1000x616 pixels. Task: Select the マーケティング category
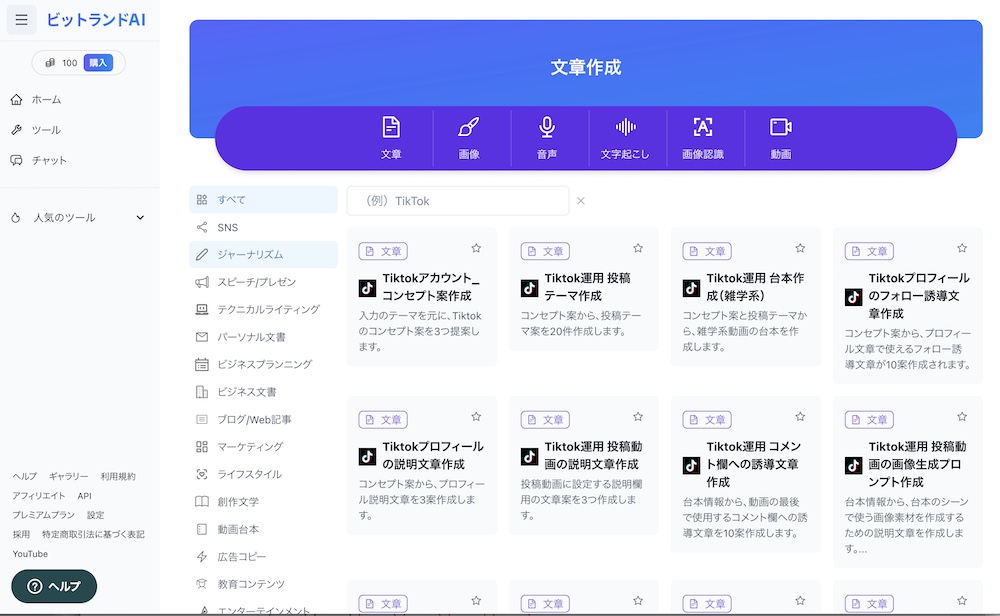tap(263, 447)
